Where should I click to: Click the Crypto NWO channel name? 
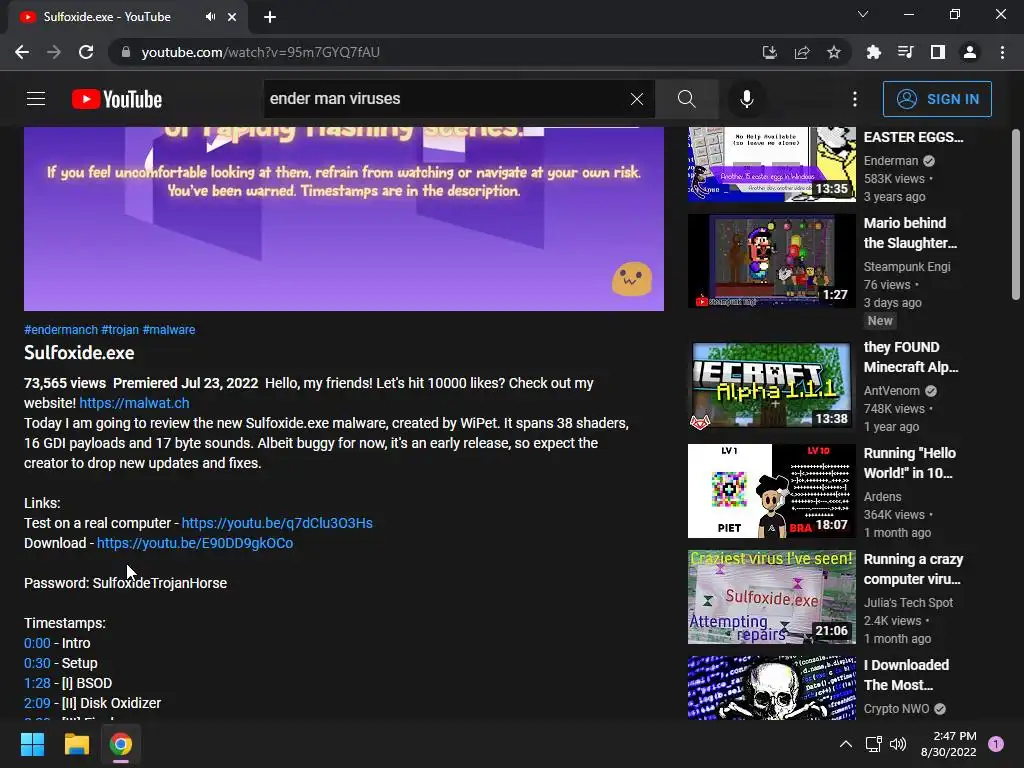pyautogui.click(x=896, y=709)
